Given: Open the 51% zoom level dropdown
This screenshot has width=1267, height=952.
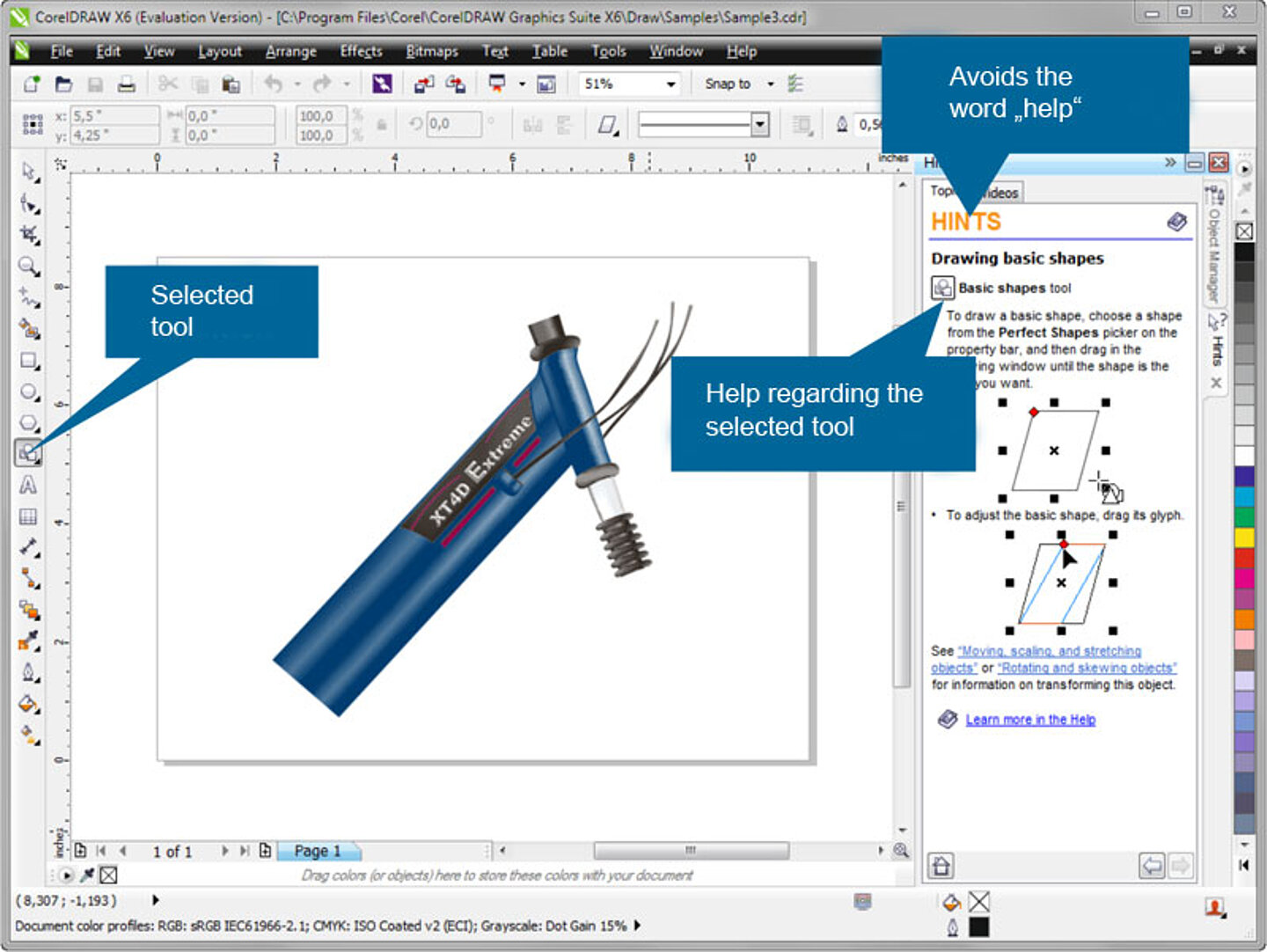Looking at the screenshot, I should click(671, 84).
